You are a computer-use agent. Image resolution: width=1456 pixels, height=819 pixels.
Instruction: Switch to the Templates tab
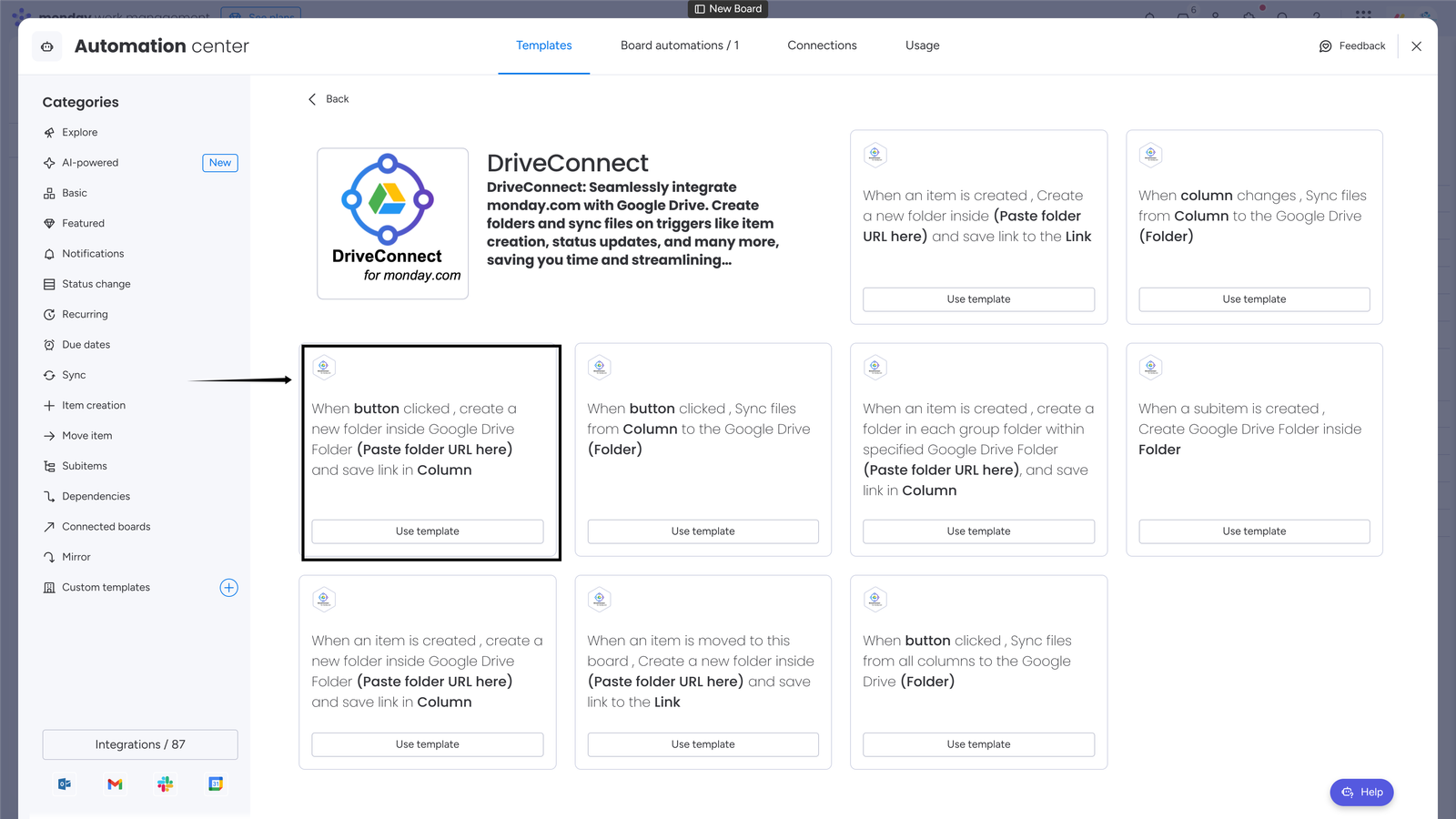[544, 45]
